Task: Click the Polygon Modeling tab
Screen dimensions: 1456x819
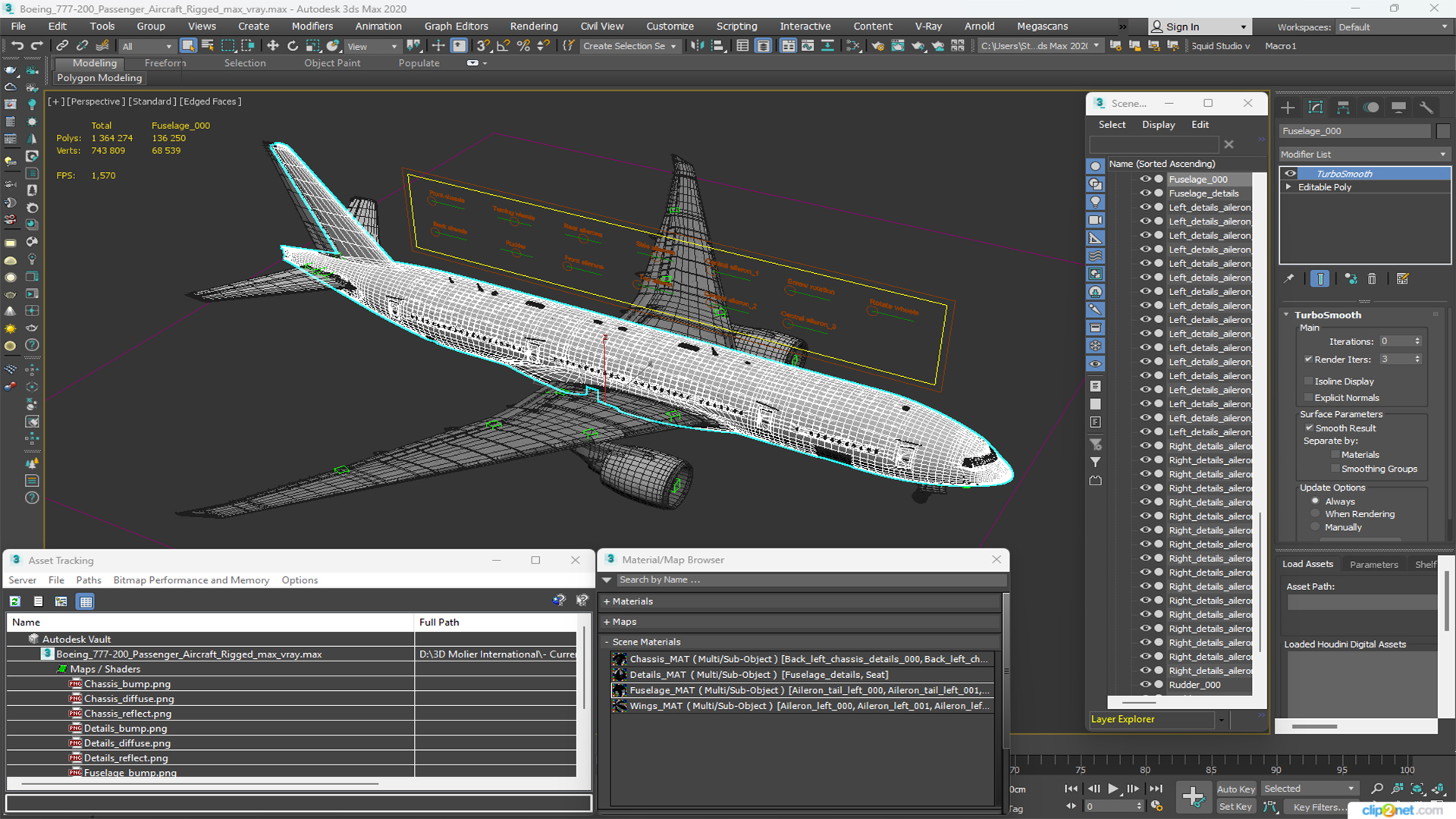Action: 100,79
